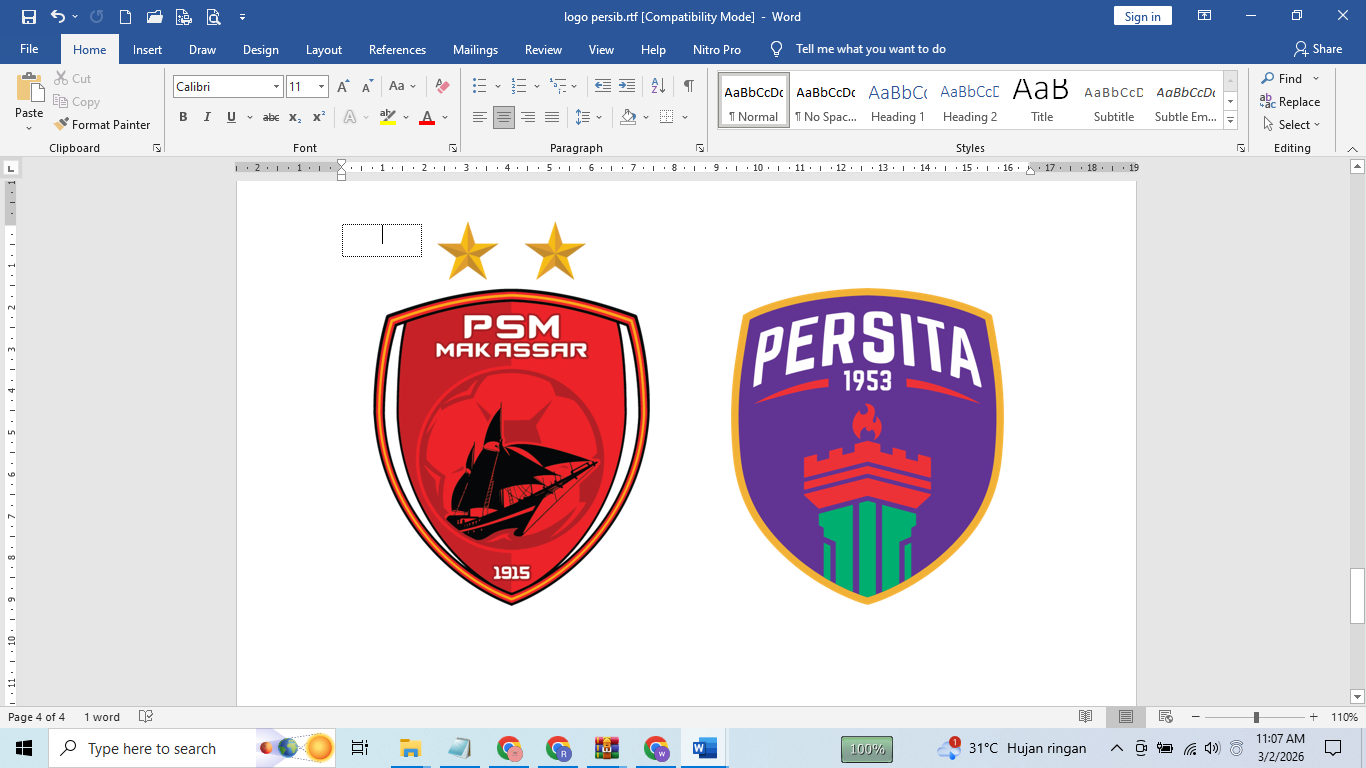
Task: Apply justify alignment
Action: coord(552,117)
